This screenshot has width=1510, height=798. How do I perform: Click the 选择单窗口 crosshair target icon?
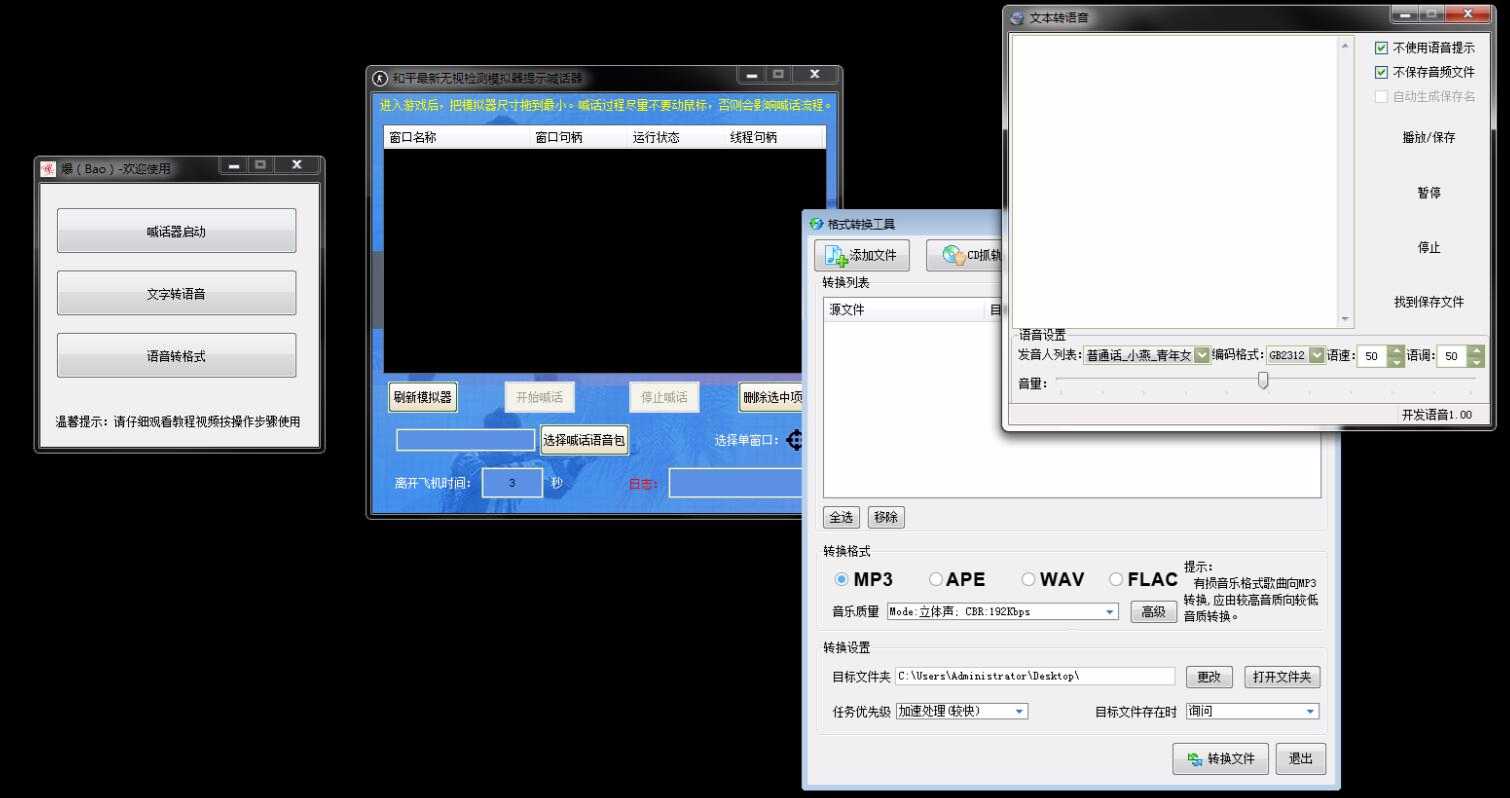pyautogui.click(x=795, y=440)
